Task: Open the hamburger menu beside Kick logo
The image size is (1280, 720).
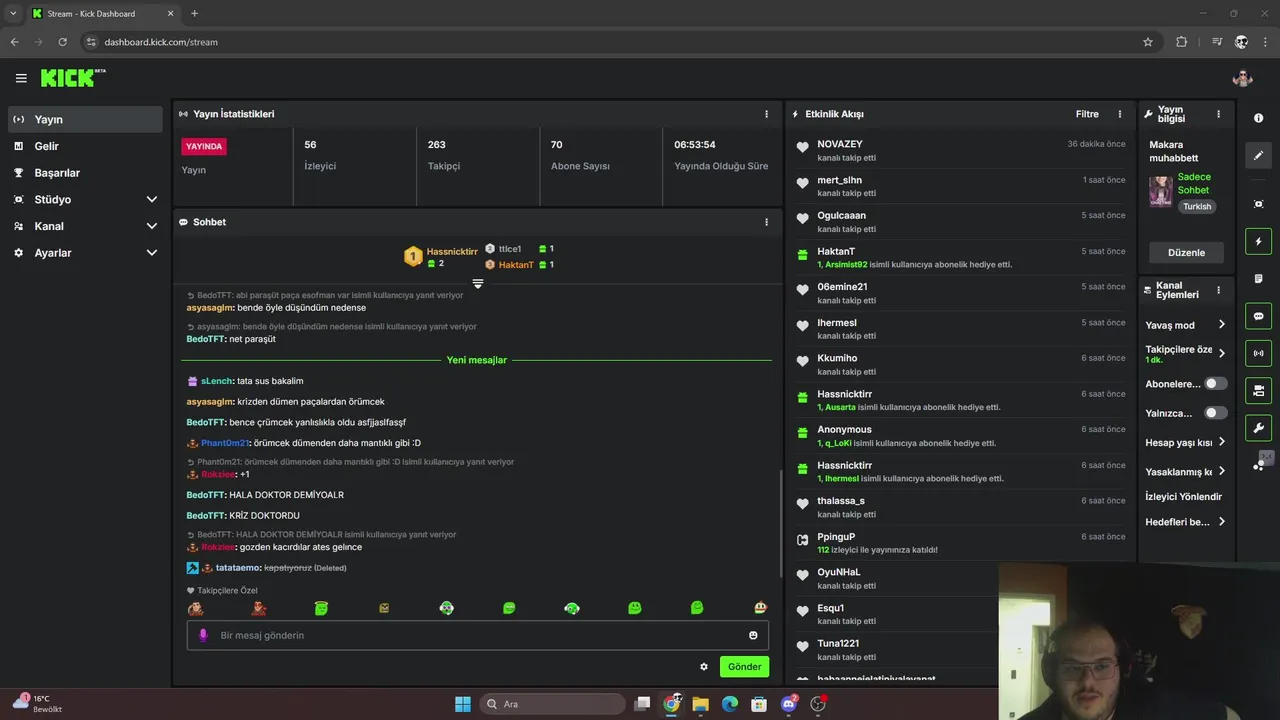Action: pyautogui.click(x=21, y=78)
